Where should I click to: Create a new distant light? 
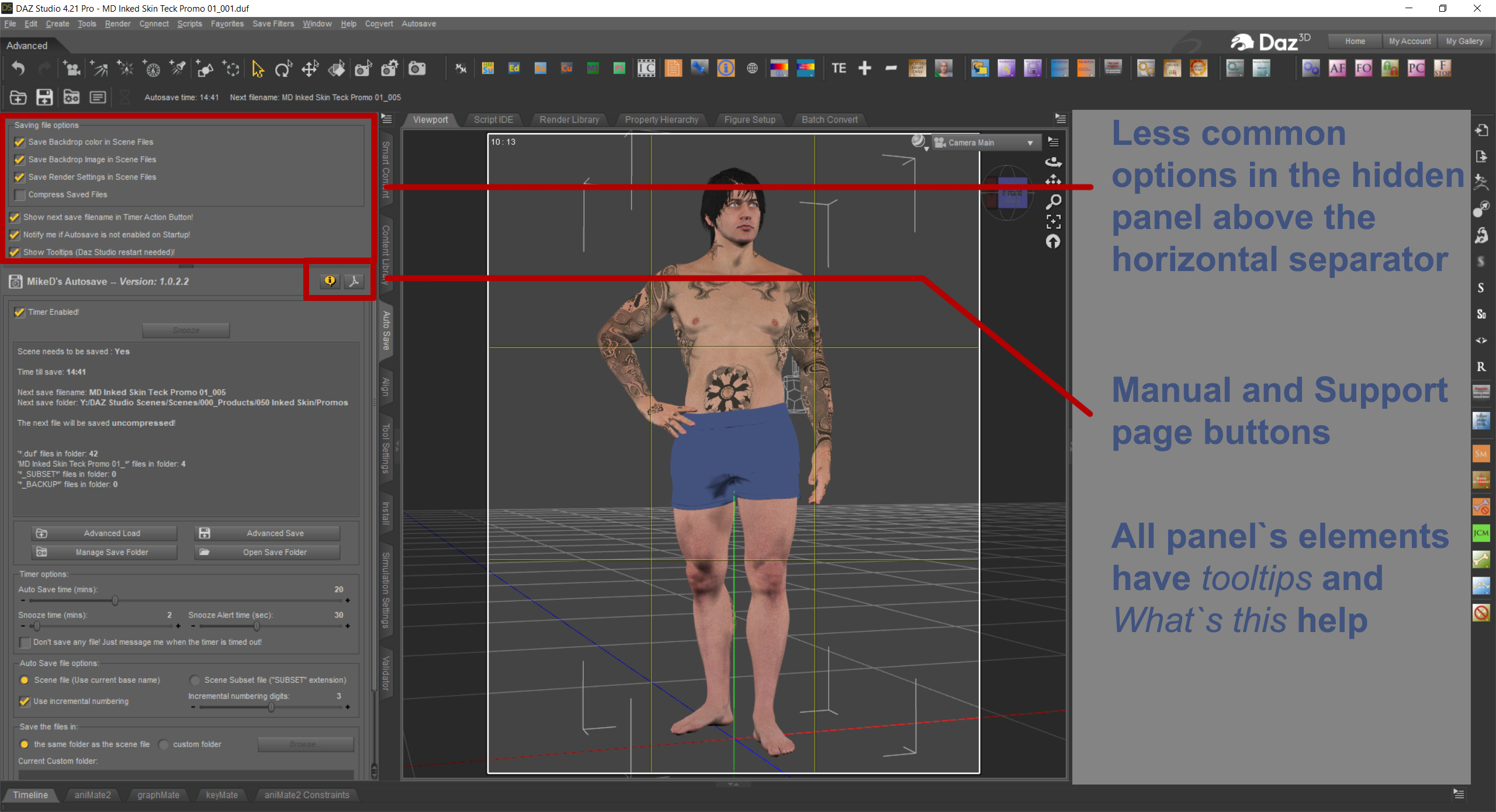(x=99, y=69)
